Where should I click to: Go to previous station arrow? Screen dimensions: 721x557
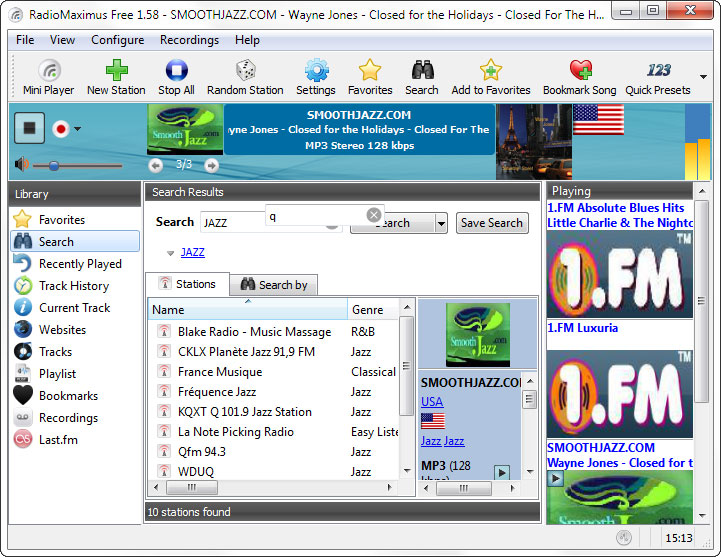point(156,165)
